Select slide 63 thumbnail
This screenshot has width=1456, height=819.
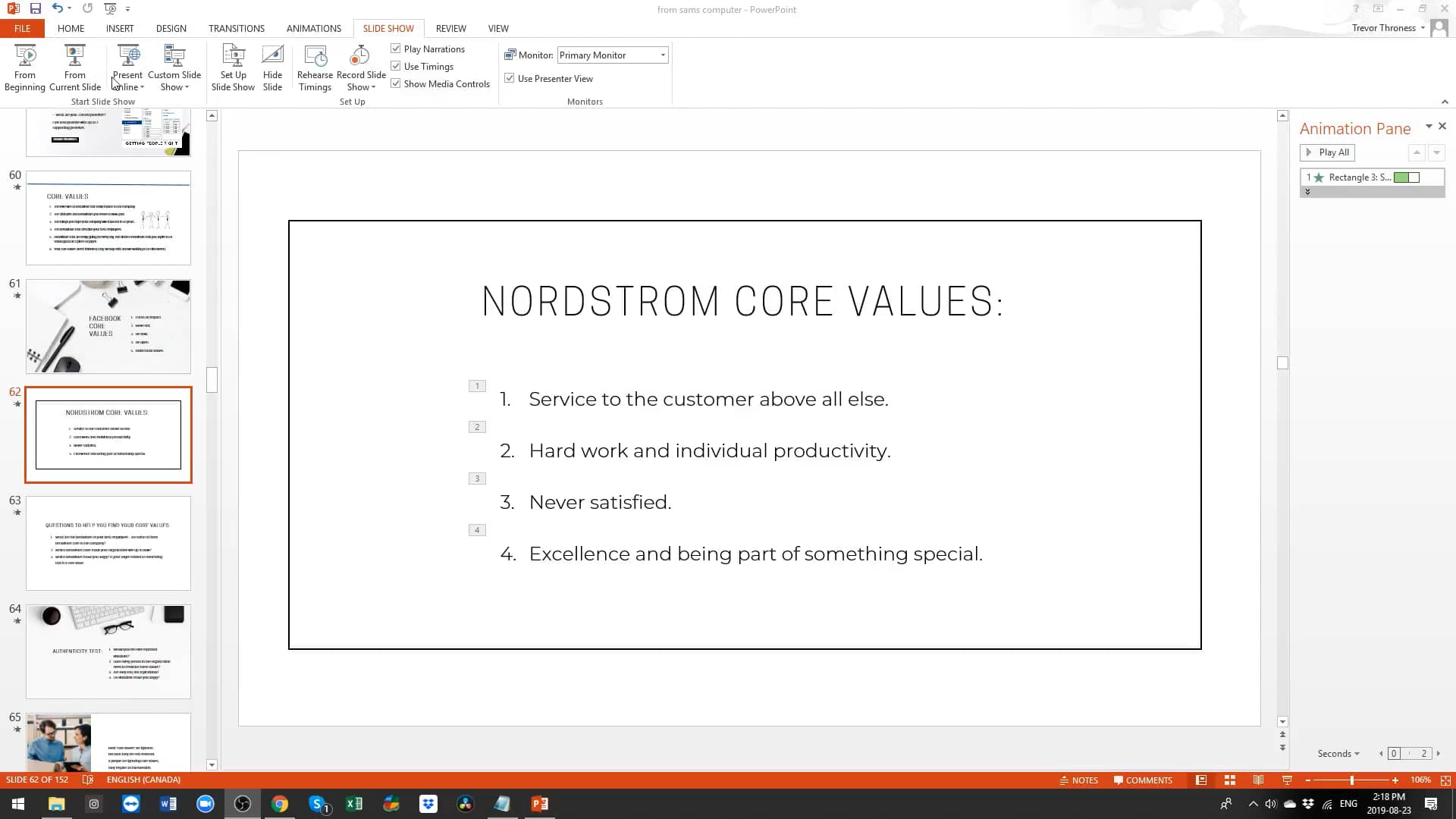pyautogui.click(x=108, y=543)
